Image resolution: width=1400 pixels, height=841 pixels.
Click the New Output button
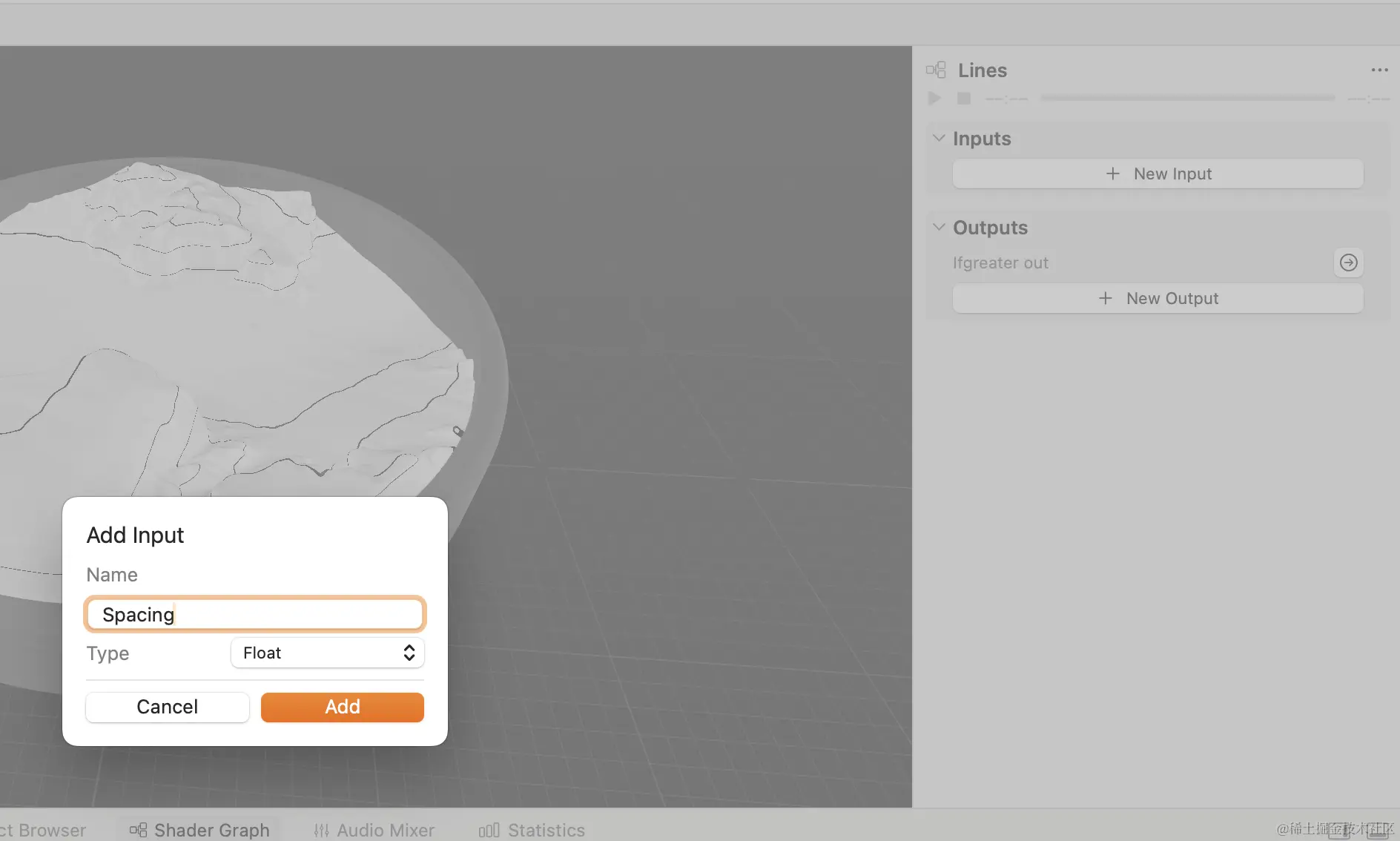coord(1158,298)
